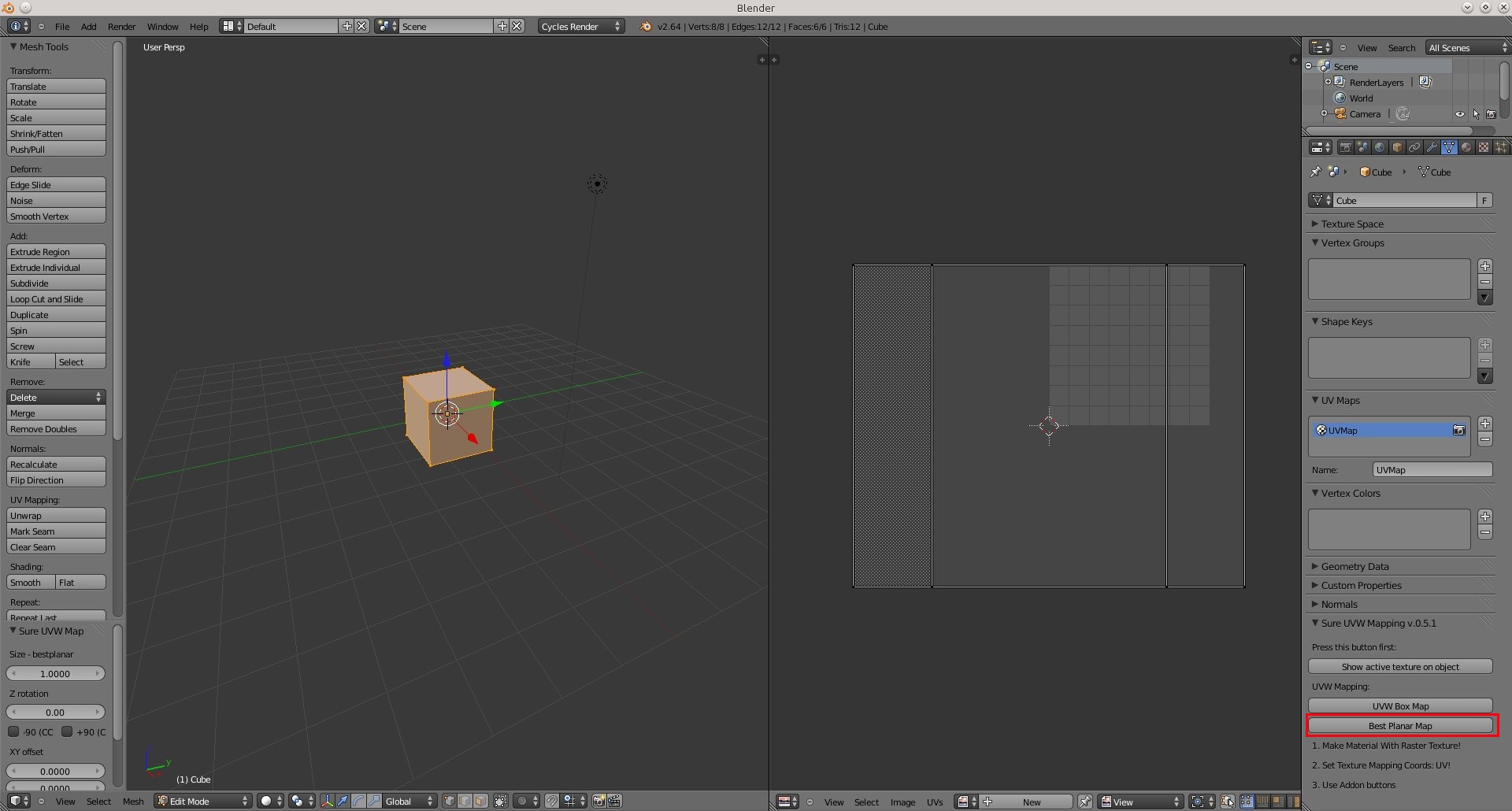Image resolution: width=1512 pixels, height=811 pixels.
Task: Click Show active texture on object
Action: [1400, 667]
